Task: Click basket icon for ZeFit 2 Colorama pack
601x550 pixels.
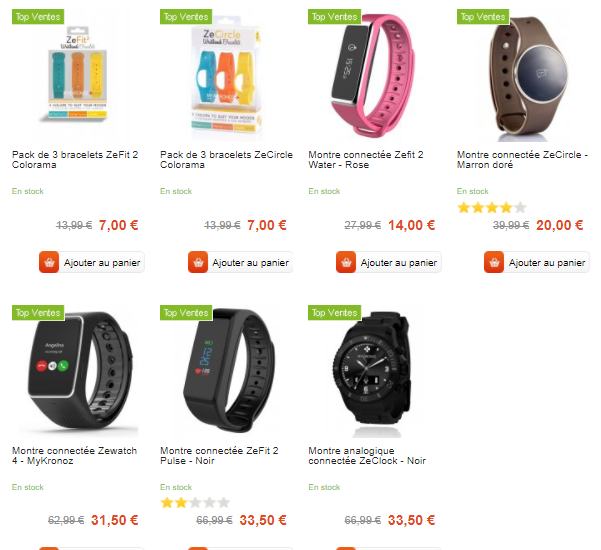Action: tap(49, 262)
